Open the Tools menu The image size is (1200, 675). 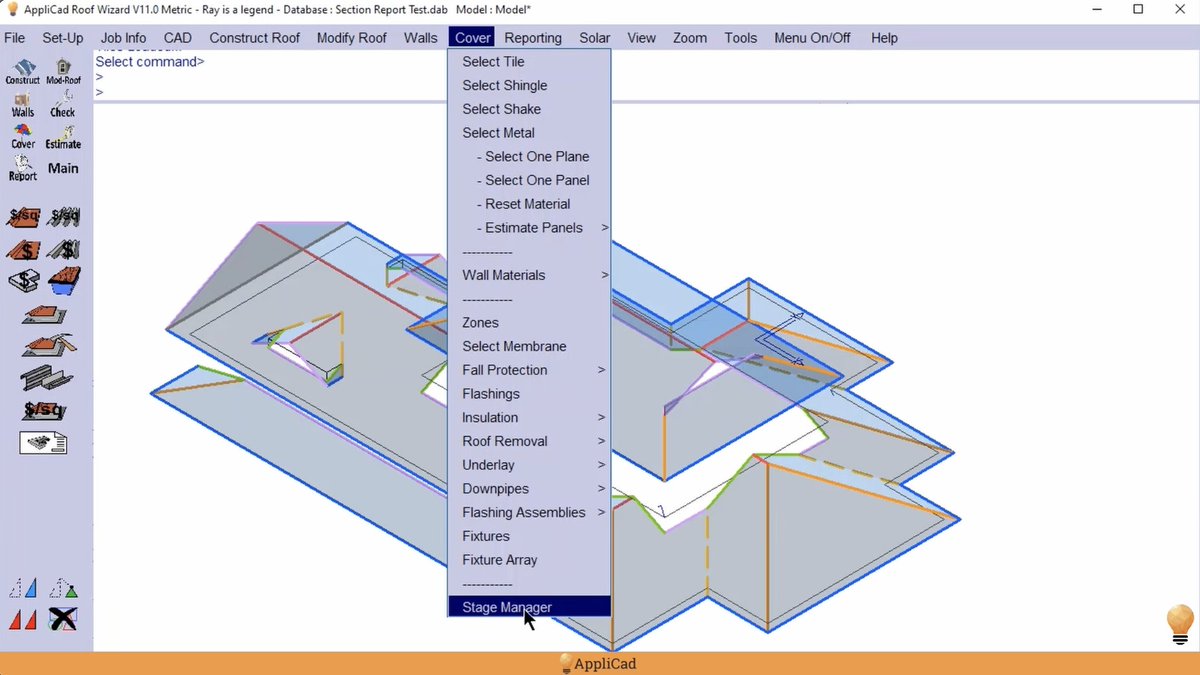[741, 38]
